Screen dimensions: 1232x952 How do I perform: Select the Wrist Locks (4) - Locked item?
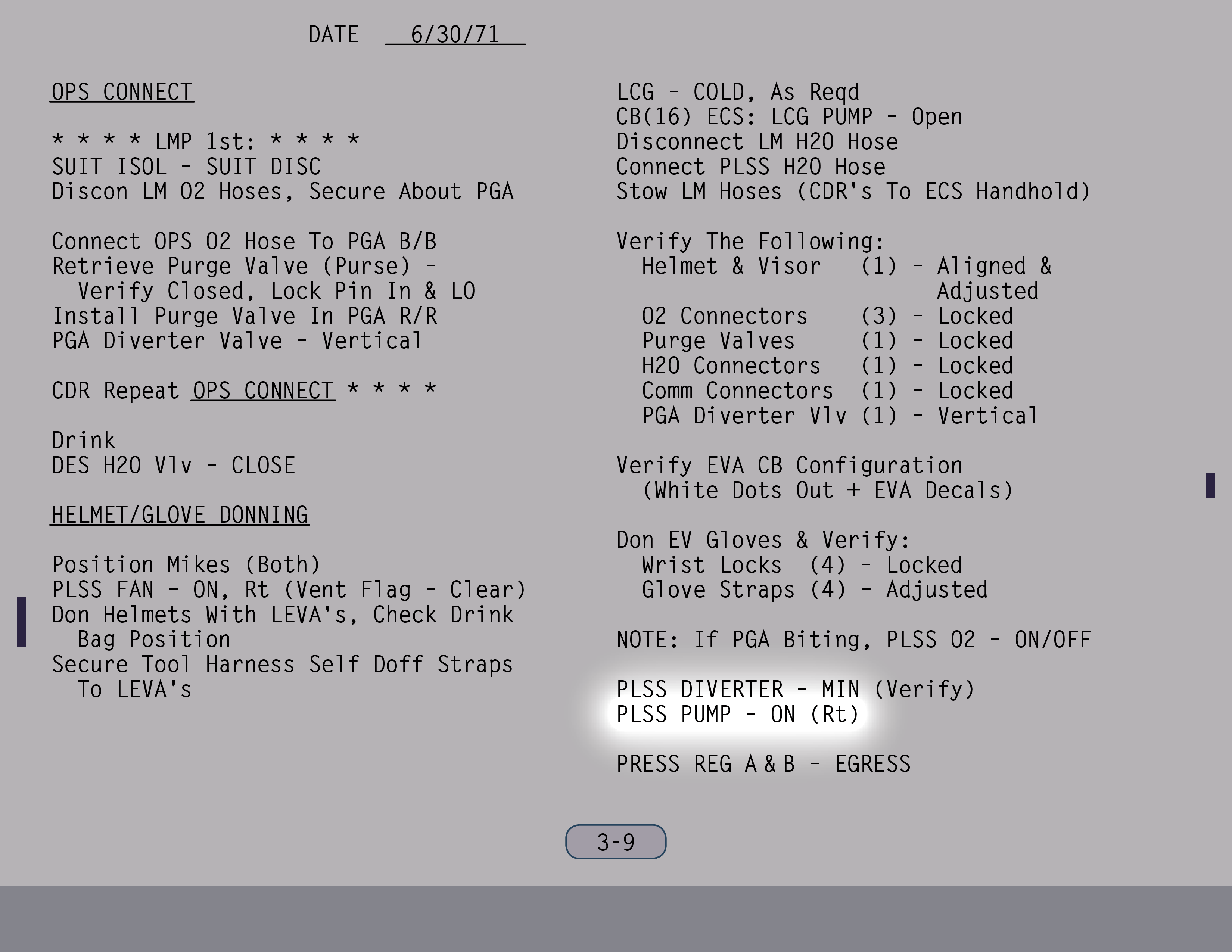[802, 565]
